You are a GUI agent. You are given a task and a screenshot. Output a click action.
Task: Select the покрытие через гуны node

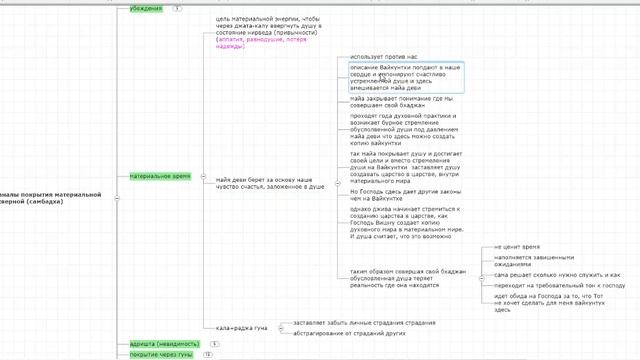point(161,355)
